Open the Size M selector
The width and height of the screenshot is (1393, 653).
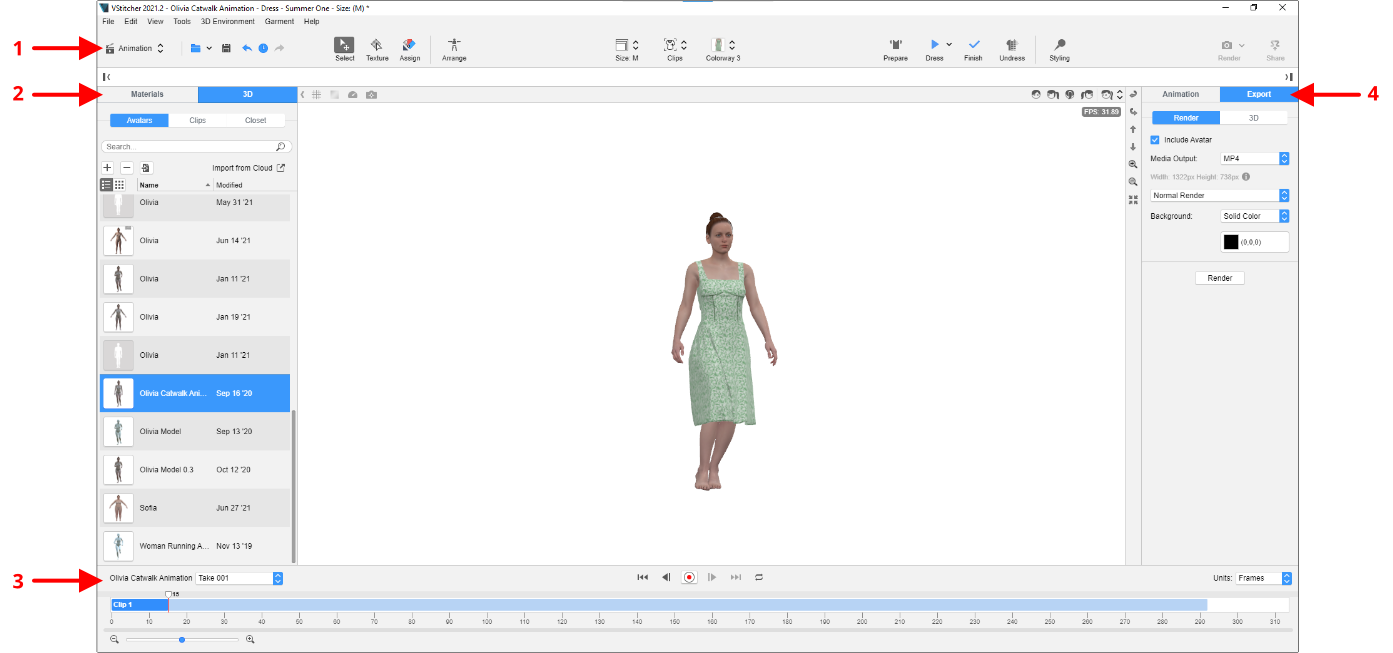coord(627,50)
